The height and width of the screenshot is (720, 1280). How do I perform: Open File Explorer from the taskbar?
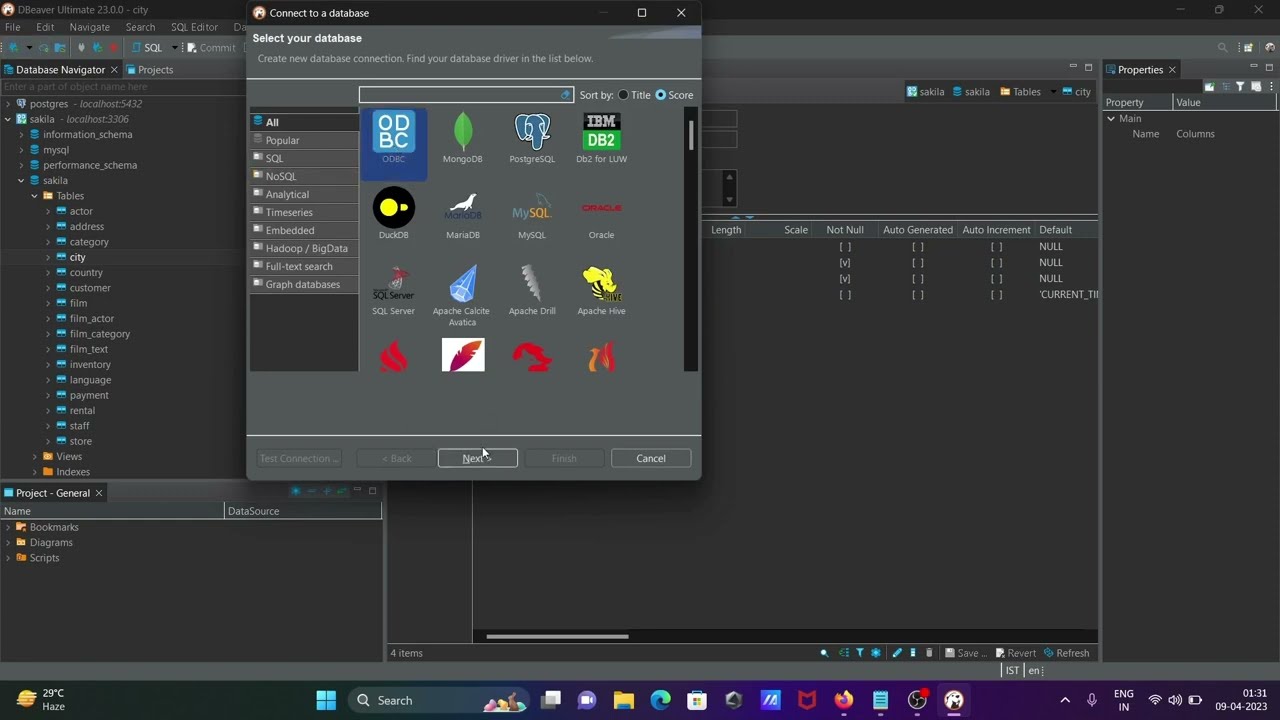(x=624, y=700)
